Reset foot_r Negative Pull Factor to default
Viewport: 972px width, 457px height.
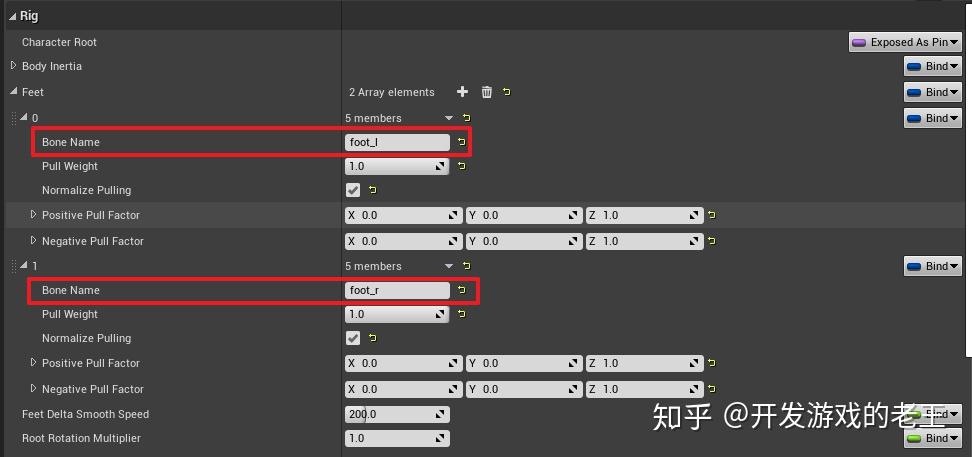[x=711, y=389]
